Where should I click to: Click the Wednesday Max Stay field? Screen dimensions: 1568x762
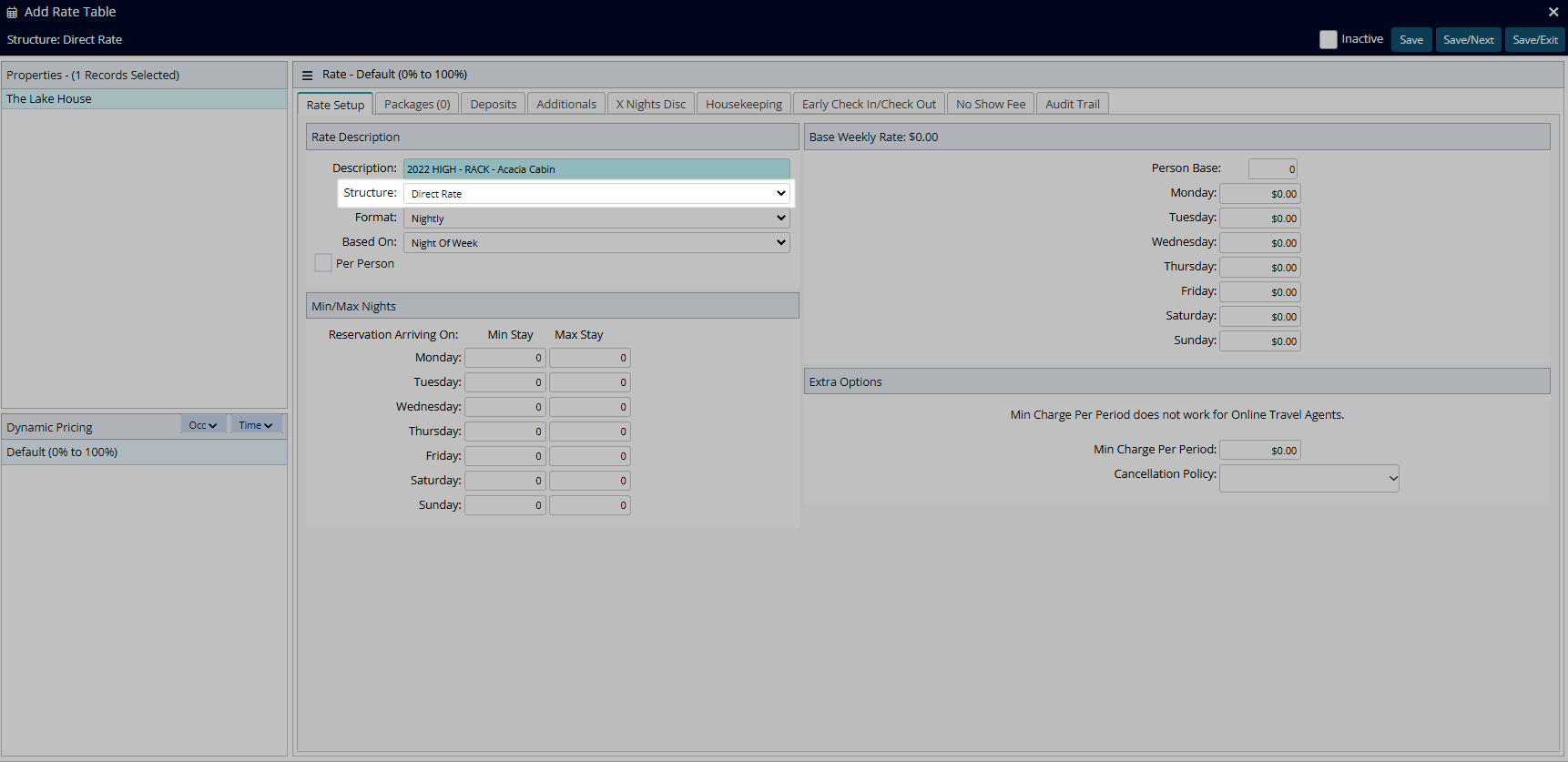point(590,407)
